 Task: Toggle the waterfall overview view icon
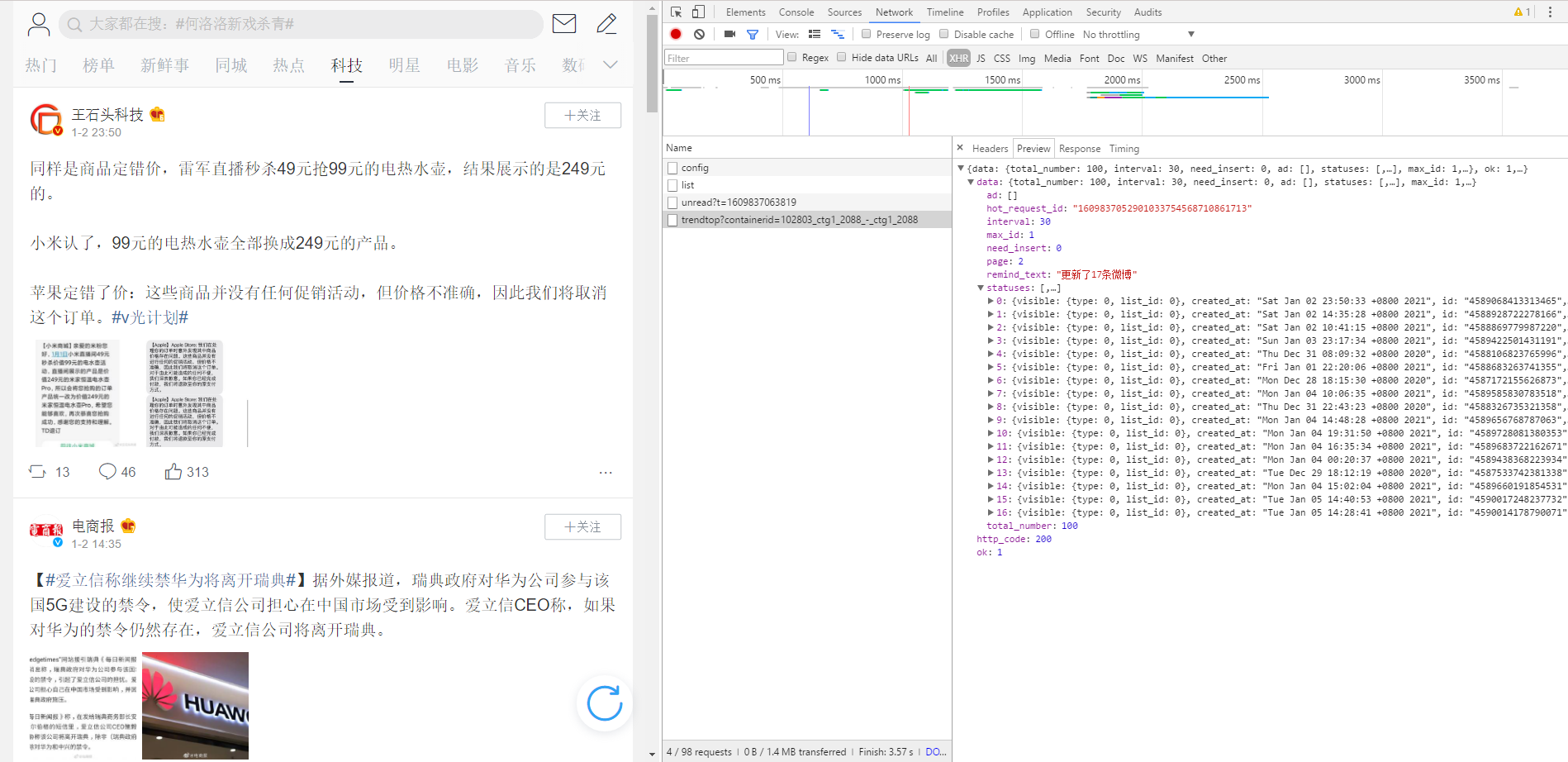[838, 34]
